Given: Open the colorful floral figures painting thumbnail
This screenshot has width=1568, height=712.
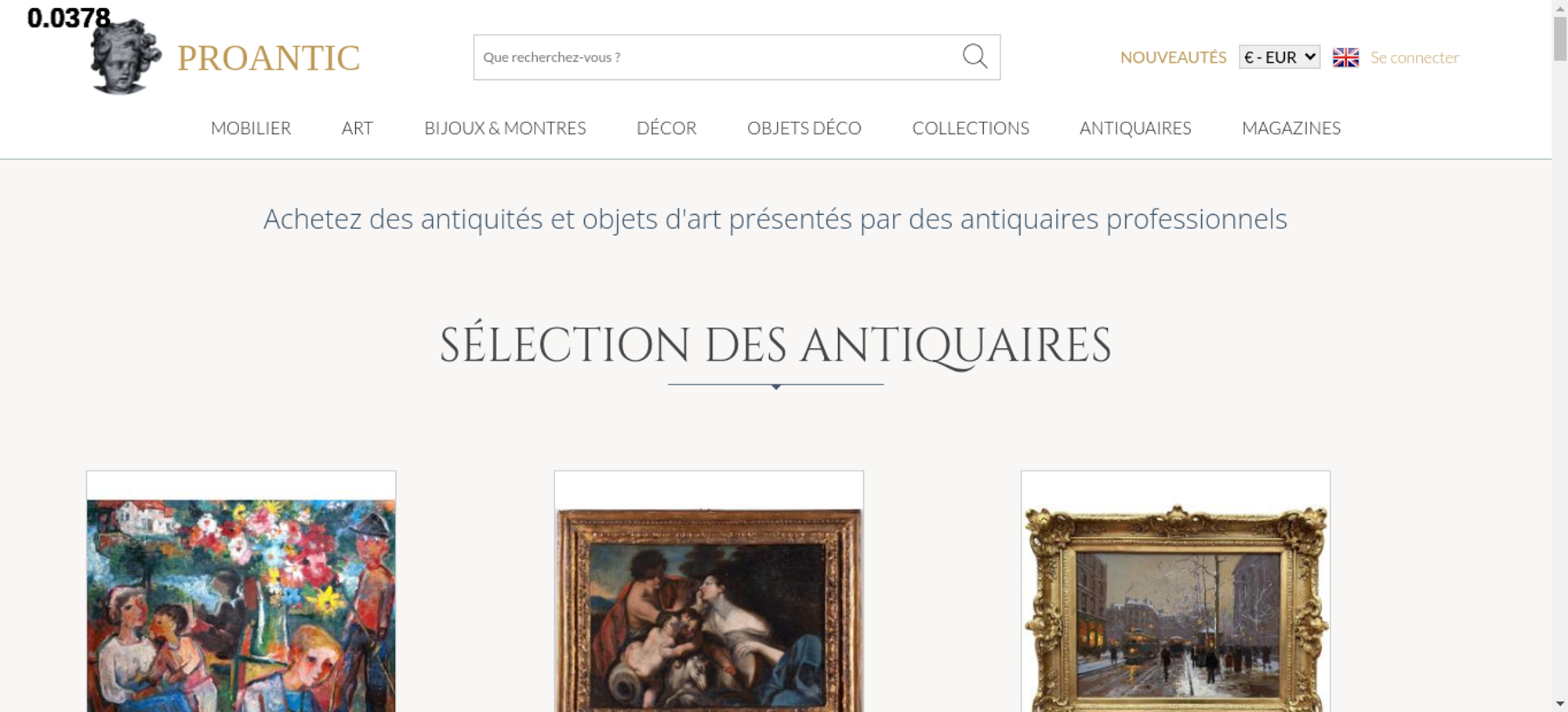Looking at the screenshot, I should pos(241,605).
